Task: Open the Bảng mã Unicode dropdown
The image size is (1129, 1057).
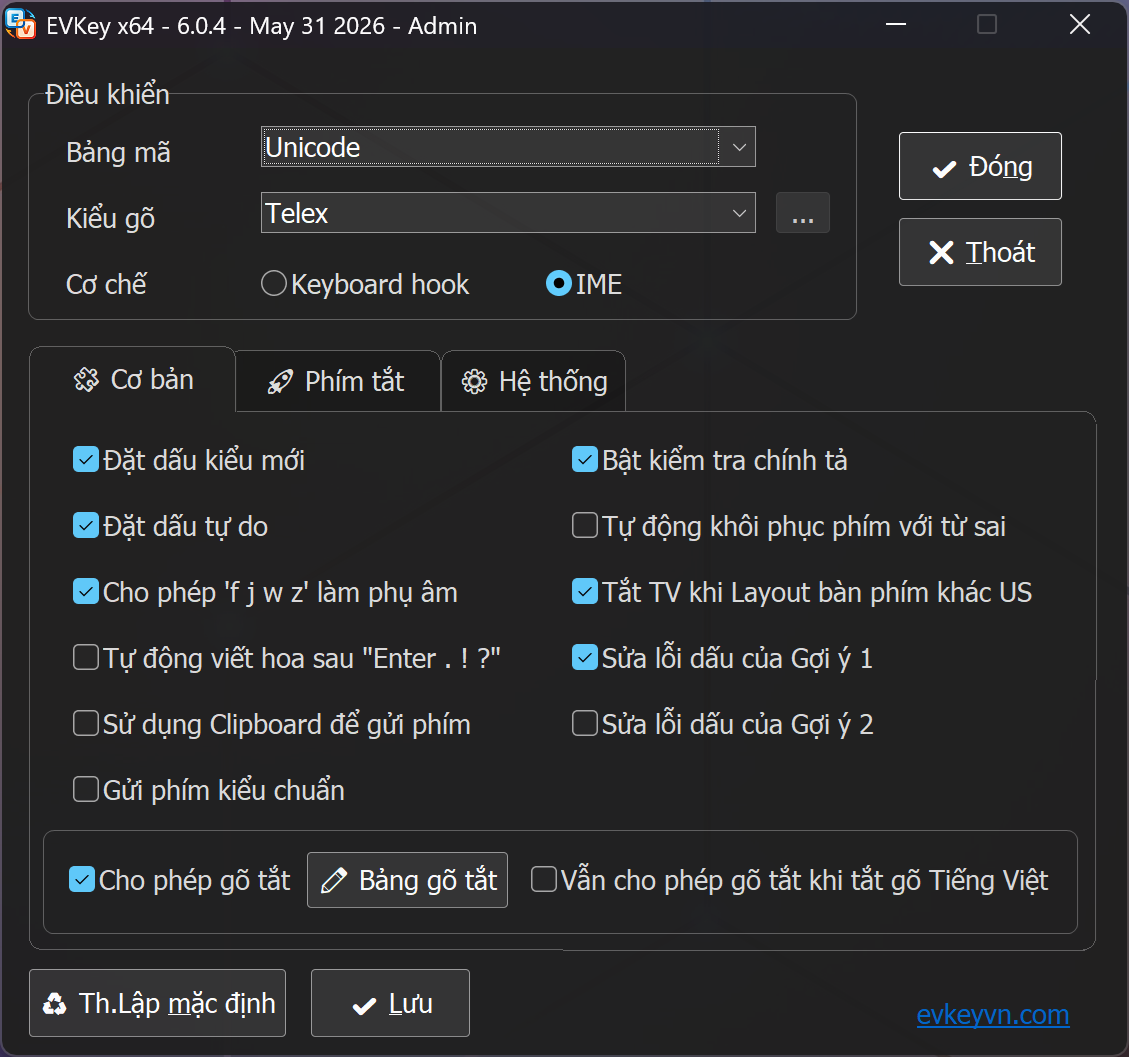Action: tap(508, 147)
